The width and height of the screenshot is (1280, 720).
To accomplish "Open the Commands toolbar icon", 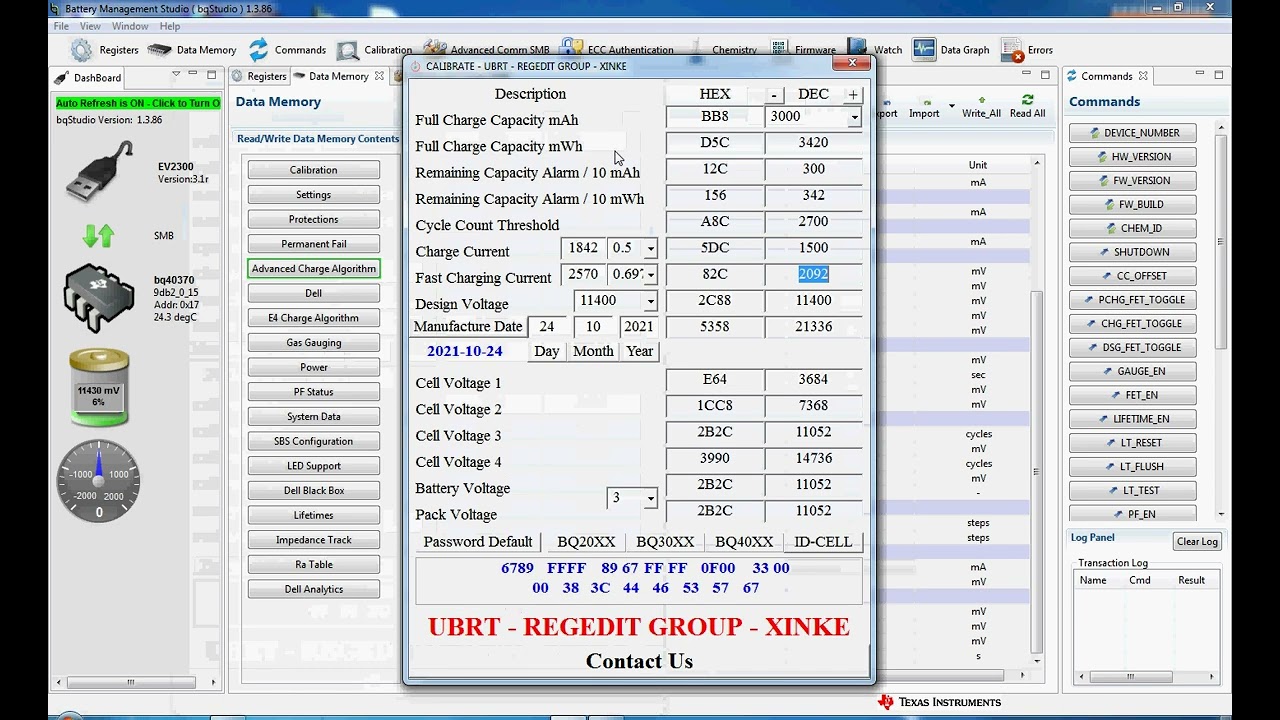I will [x=287, y=50].
